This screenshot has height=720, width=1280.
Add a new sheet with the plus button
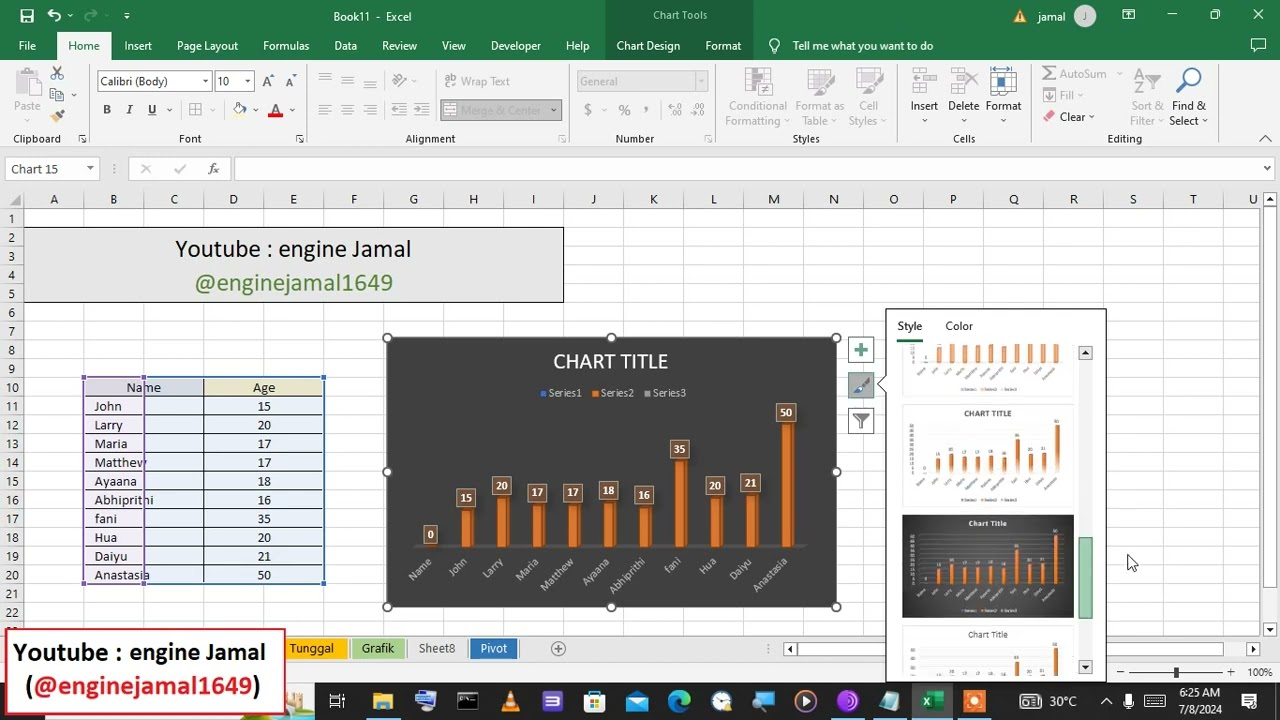(x=559, y=648)
